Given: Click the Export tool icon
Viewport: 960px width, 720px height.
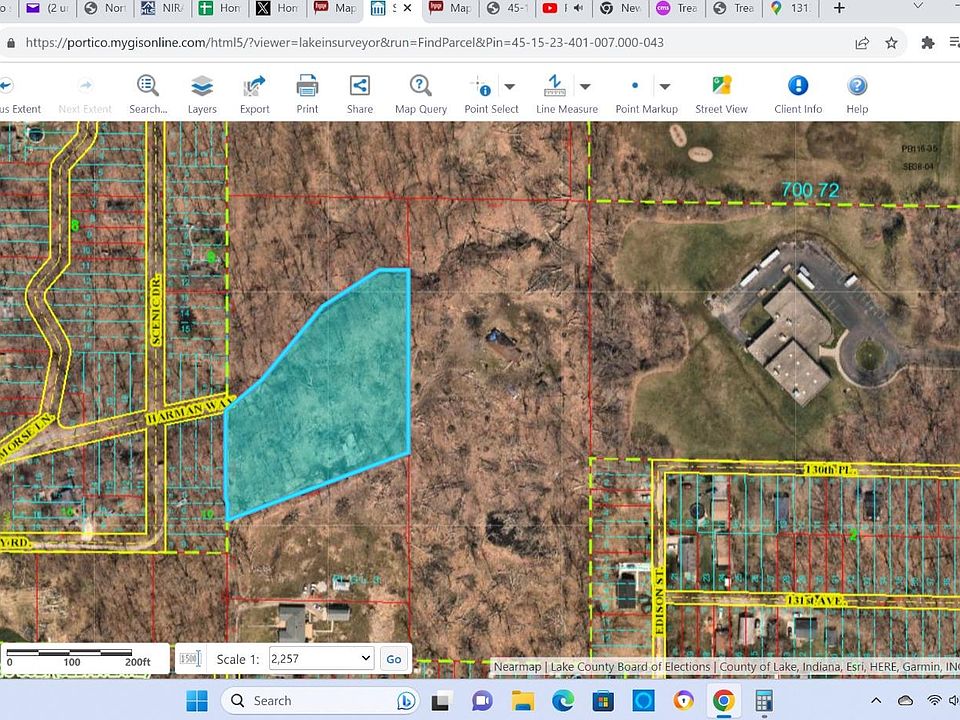Looking at the screenshot, I should pyautogui.click(x=255, y=87).
